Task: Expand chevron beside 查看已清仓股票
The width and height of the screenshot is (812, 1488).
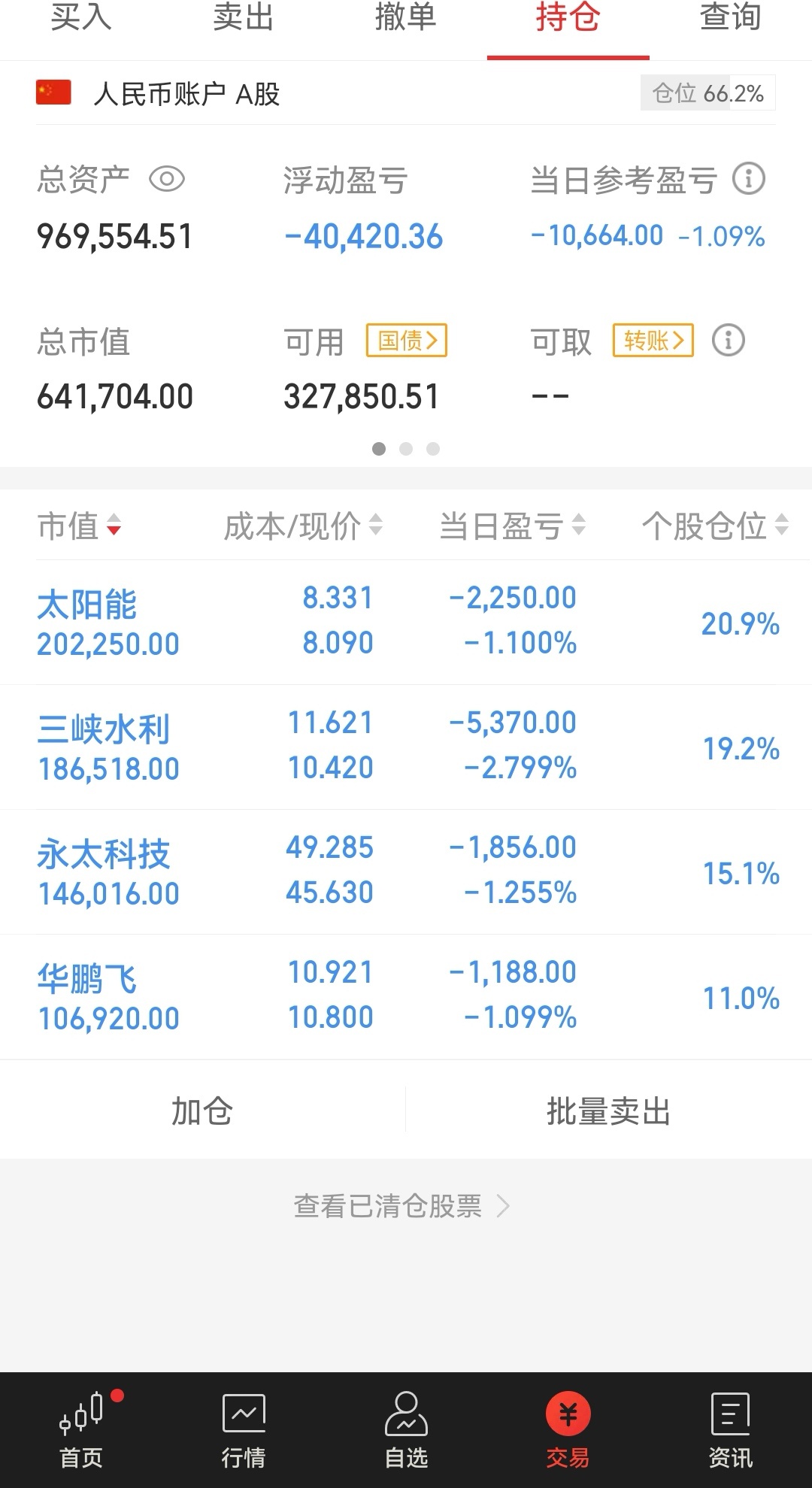Action: coord(503,1206)
